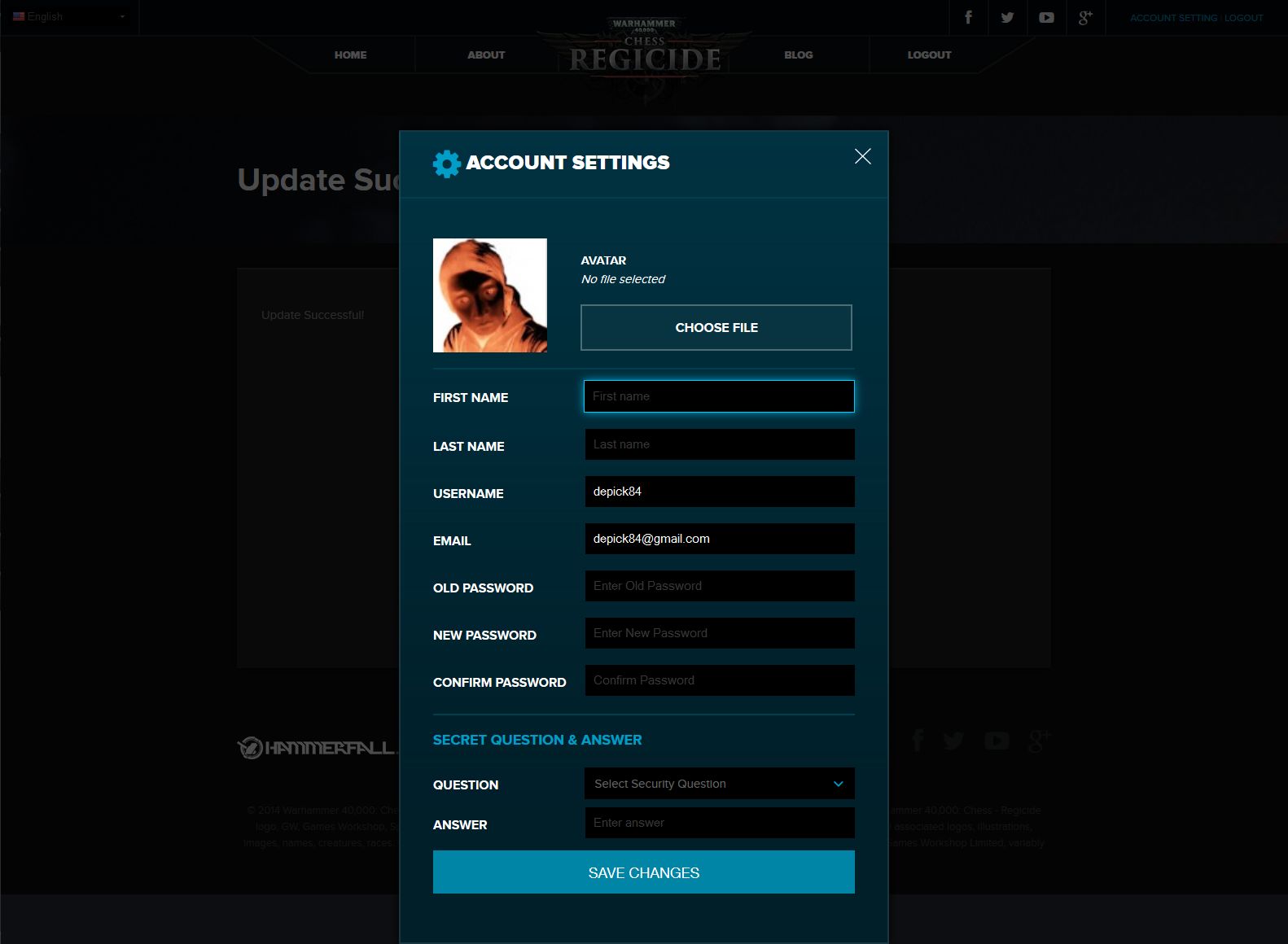This screenshot has height=944, width=1288.
Task: Open the About menu item
Action: [485, 55]
